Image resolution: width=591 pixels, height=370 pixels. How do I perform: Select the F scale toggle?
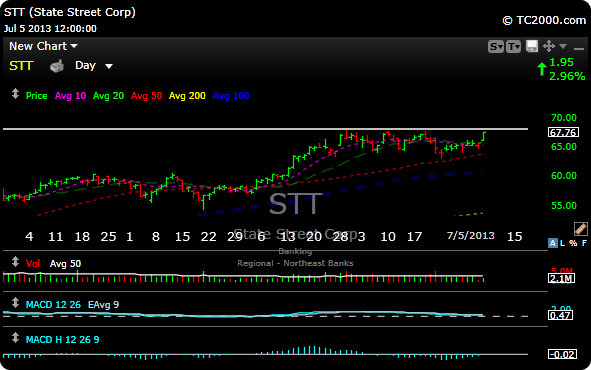pyautogui.click(x=584, y=243)
